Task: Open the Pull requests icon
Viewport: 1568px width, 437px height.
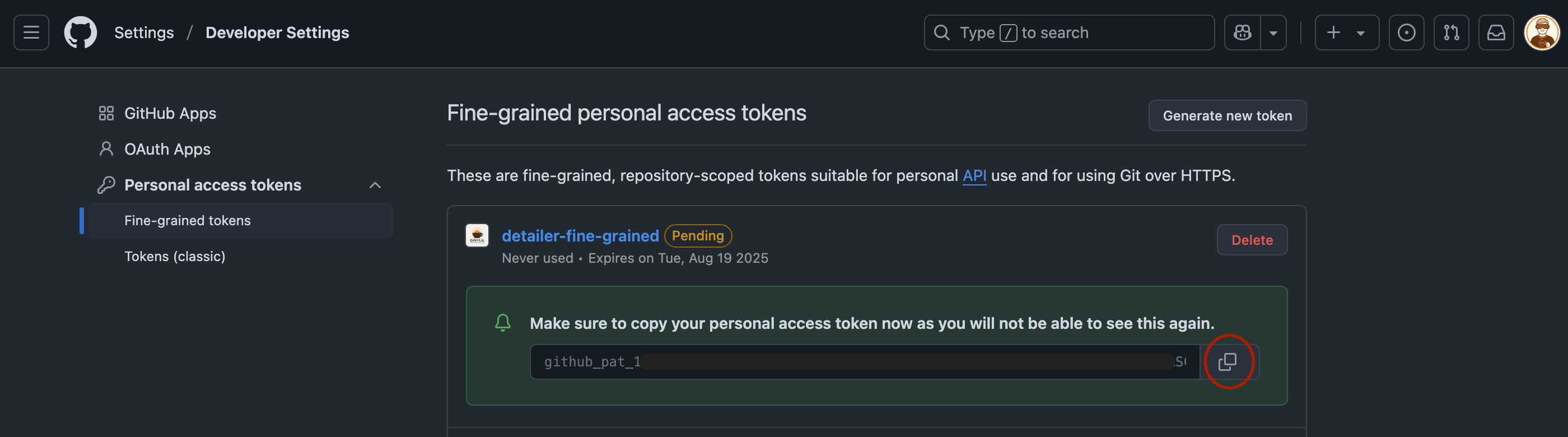Action: click(x=1451, y=33)
